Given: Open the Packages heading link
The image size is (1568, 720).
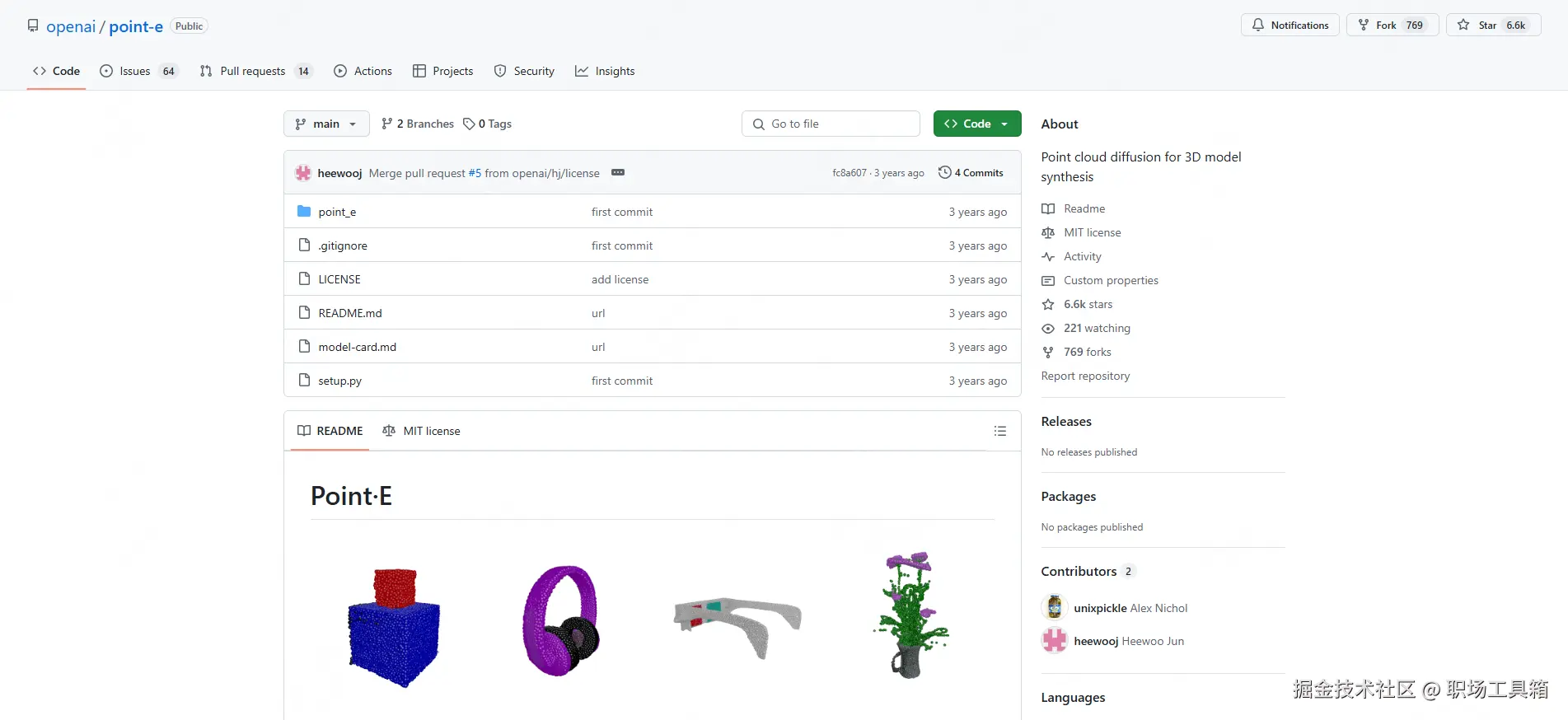Looking at the screenshot, I should [x=1069, y=496].
